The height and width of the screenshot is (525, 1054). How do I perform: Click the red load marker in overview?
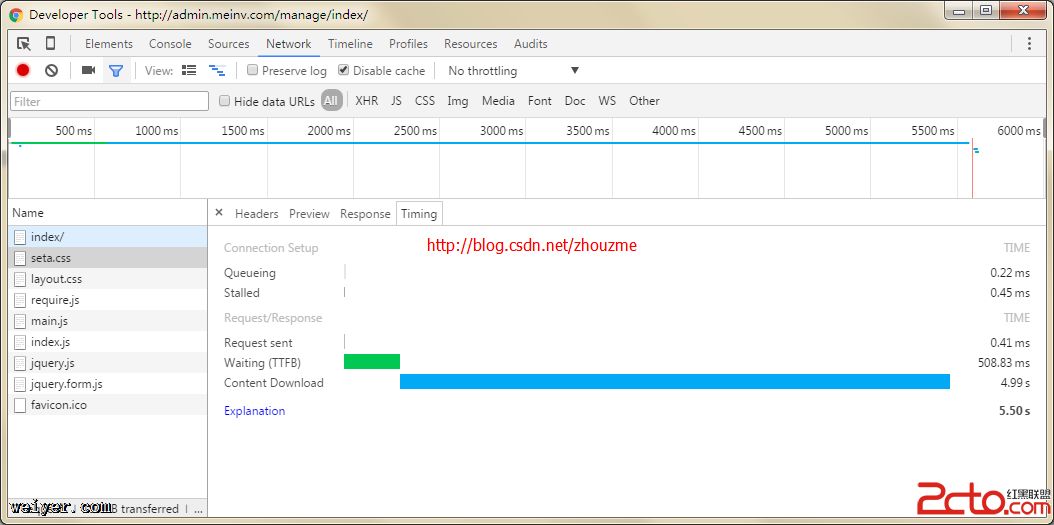[x=972, y=168]
